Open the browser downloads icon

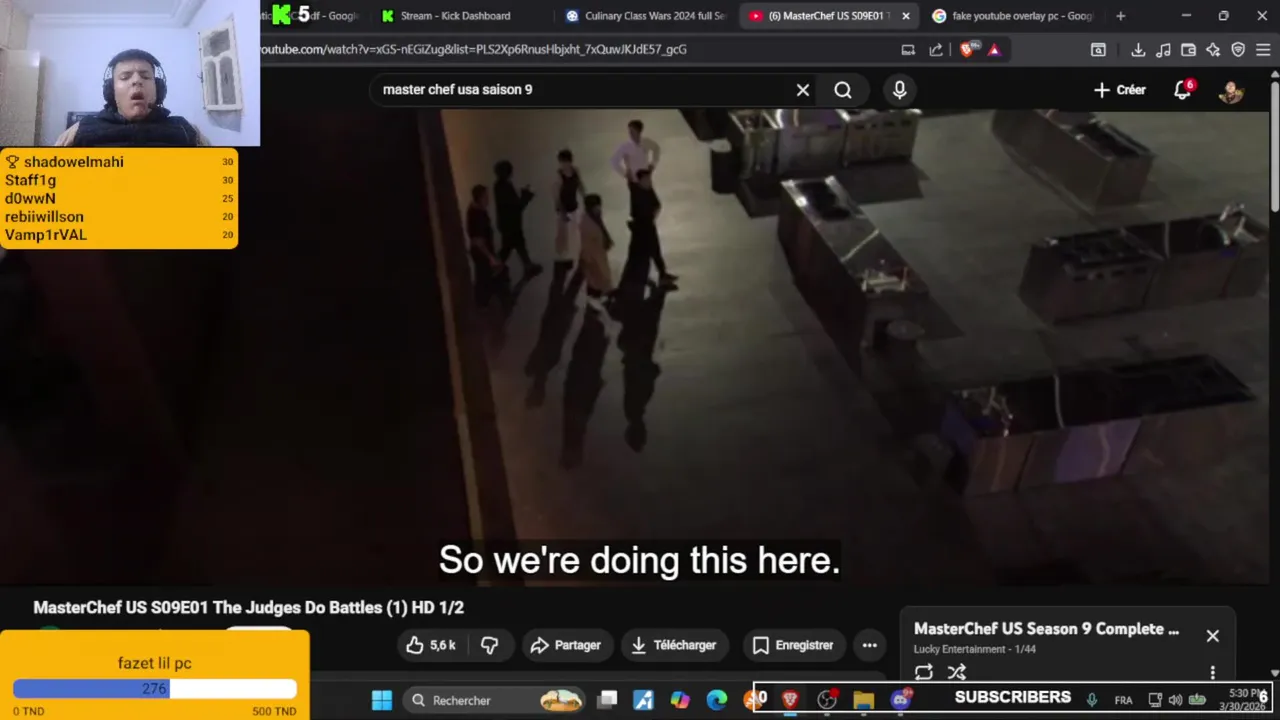click(x=1138, y=50)
